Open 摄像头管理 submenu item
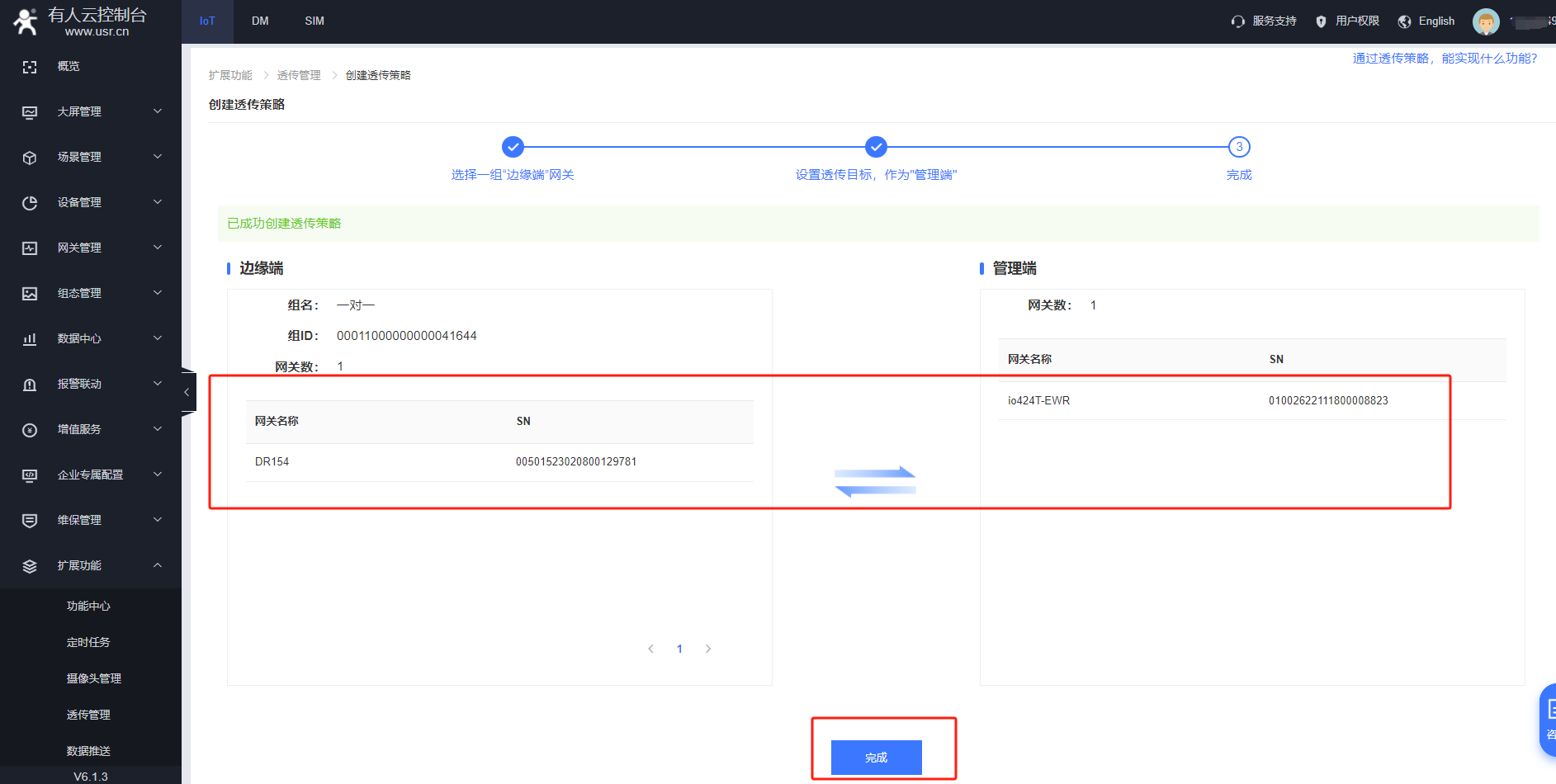This screenshot has width=1556, height=784. click(93, 679)
